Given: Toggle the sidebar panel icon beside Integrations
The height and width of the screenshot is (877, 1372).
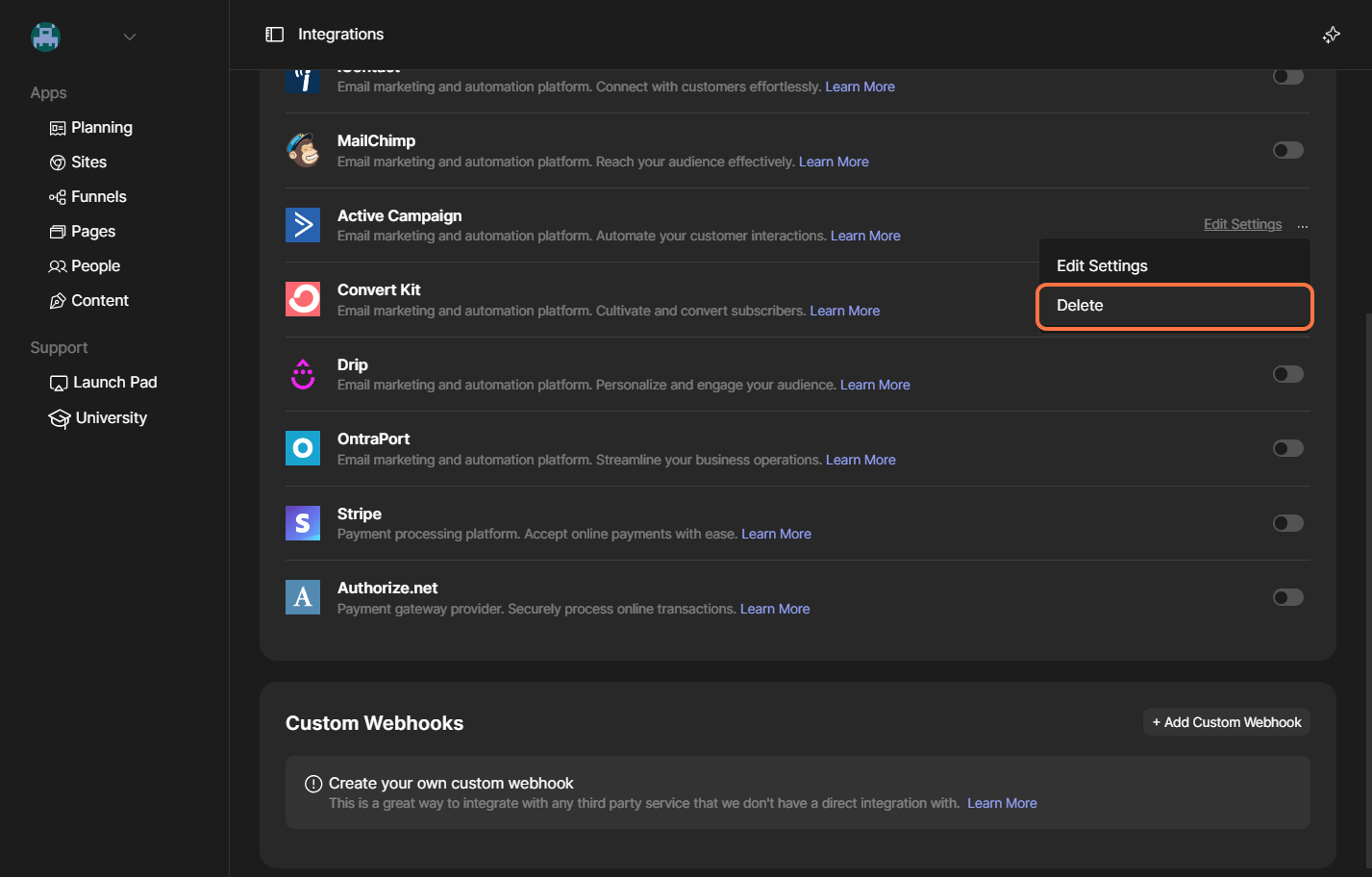Looking at the screenshot, I should 275,35.
